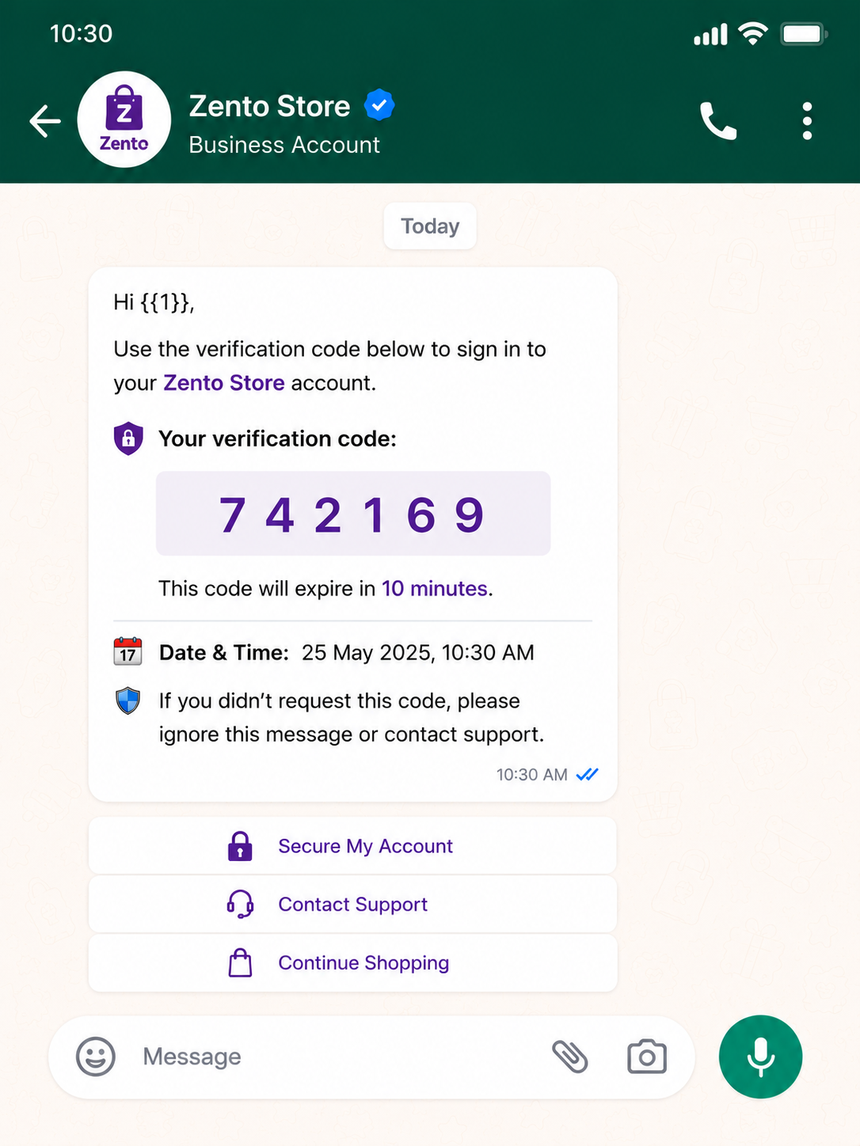This screenshot has height=1146, width=860.
Task: Tap the status bar battery icon
Action: coord(804,34)
